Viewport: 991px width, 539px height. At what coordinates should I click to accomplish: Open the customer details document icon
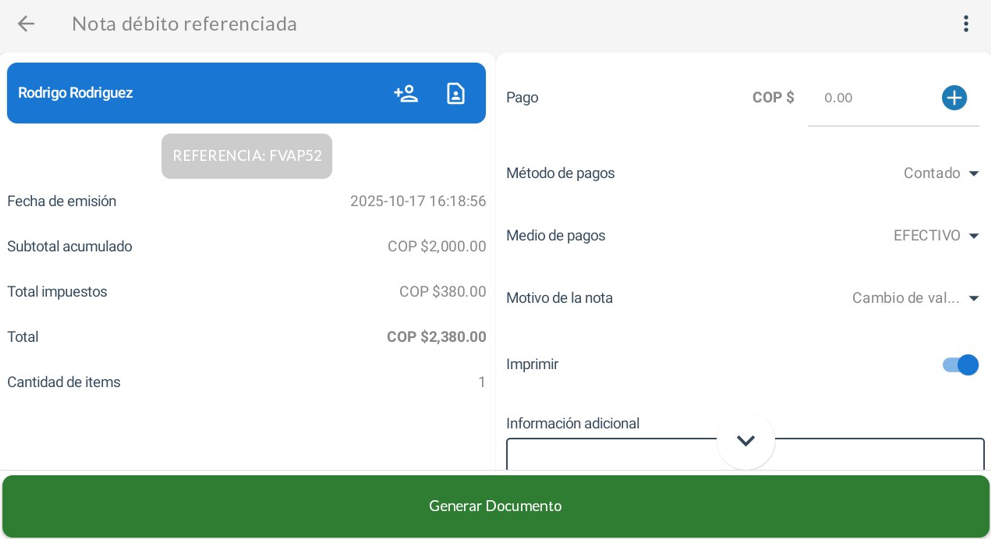pos(455,93)
